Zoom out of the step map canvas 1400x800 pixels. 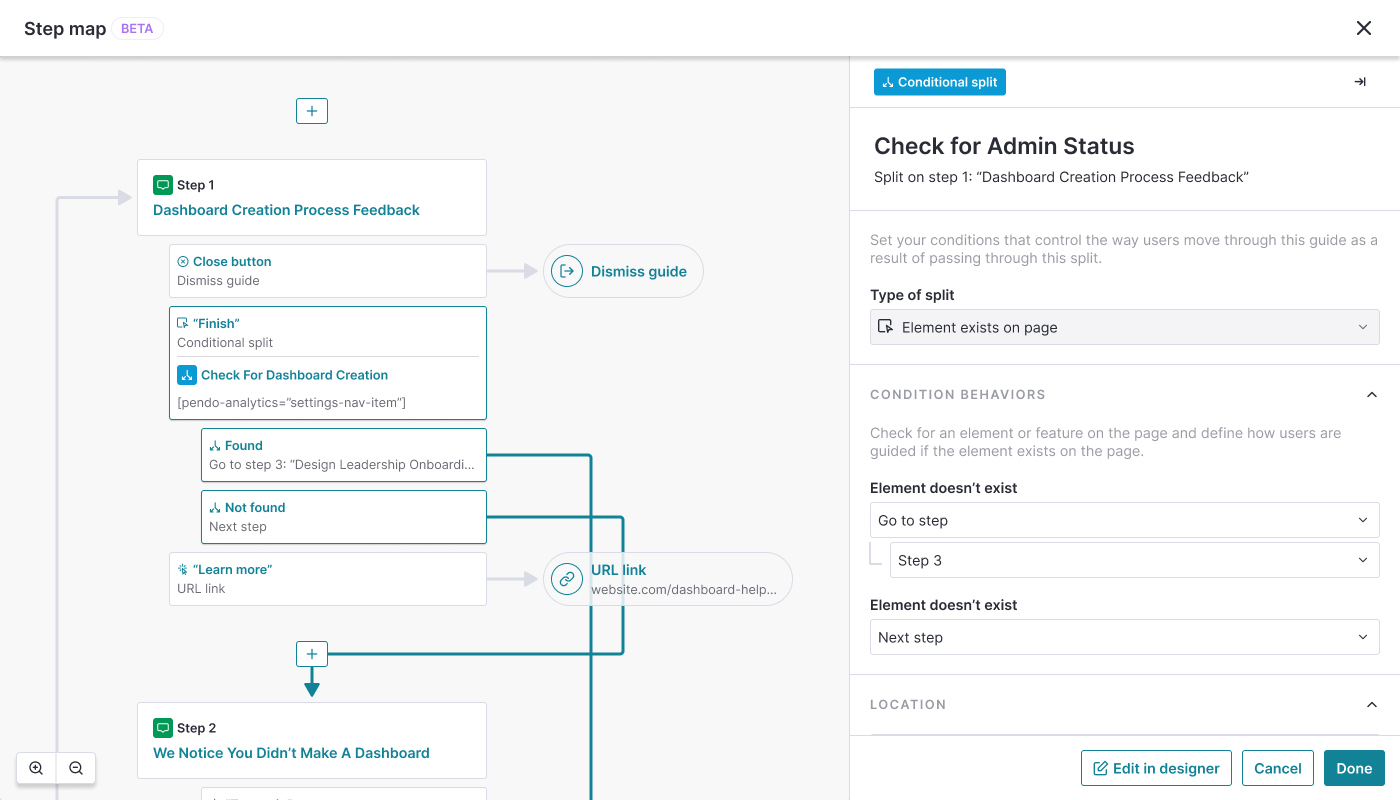tap(76, 768)
